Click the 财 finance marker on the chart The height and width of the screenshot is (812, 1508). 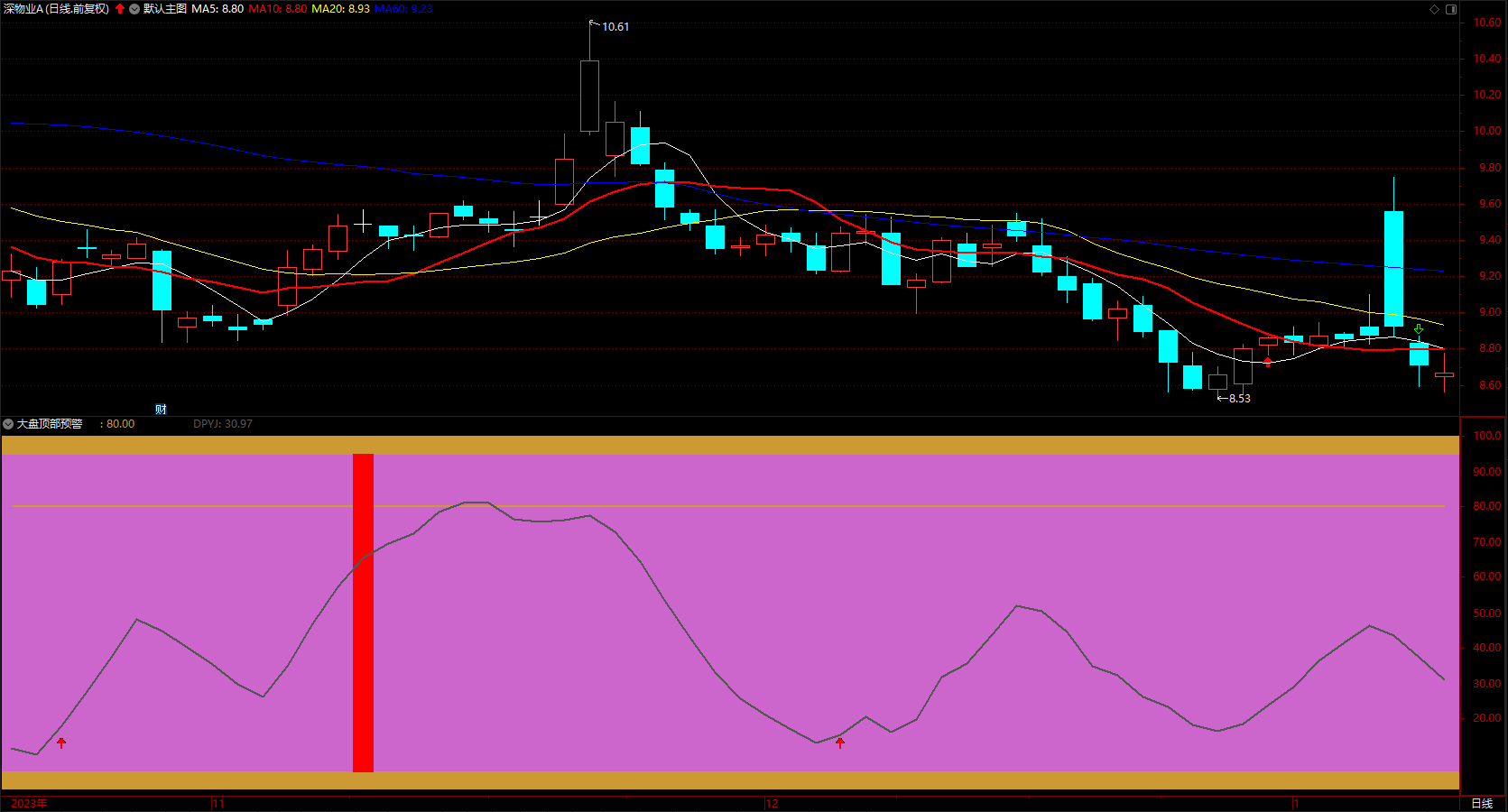click(161, 410)
